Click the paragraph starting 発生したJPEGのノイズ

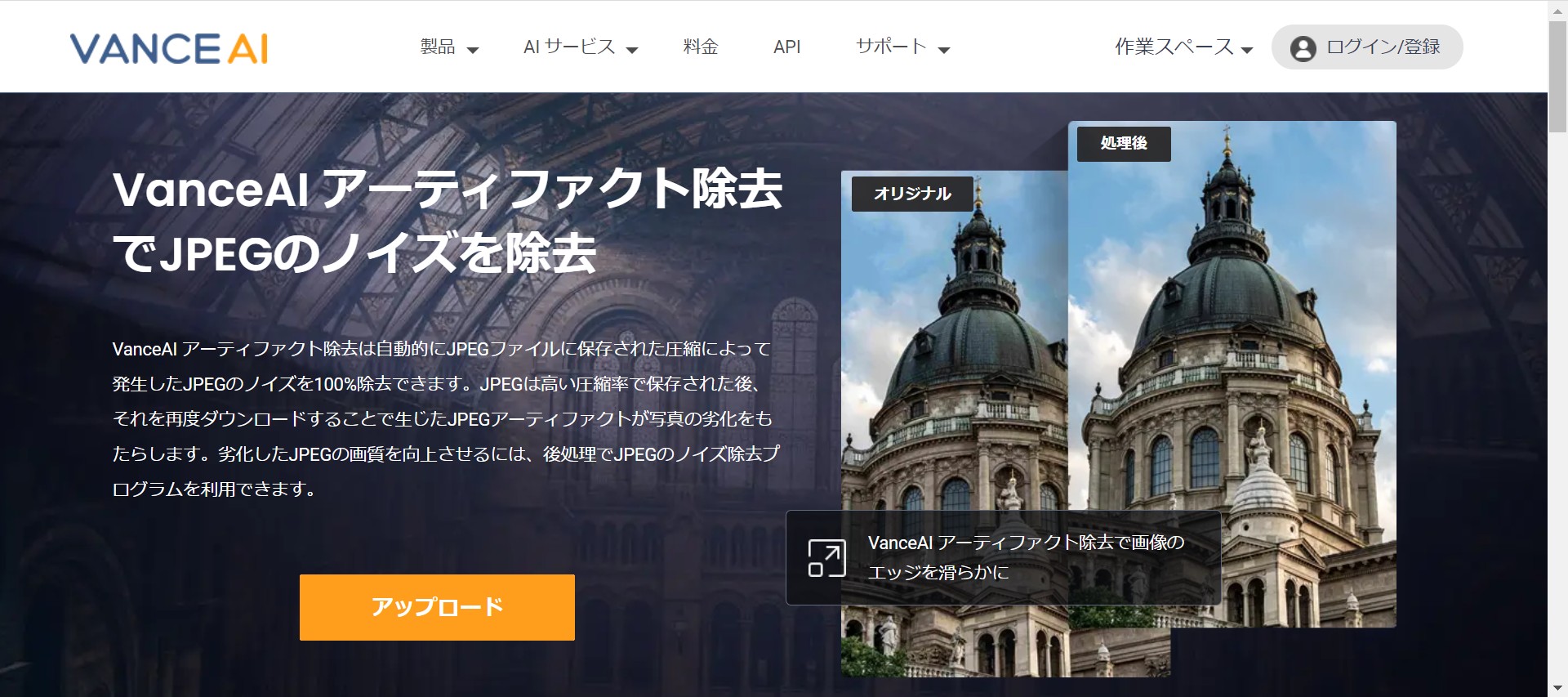446,418
